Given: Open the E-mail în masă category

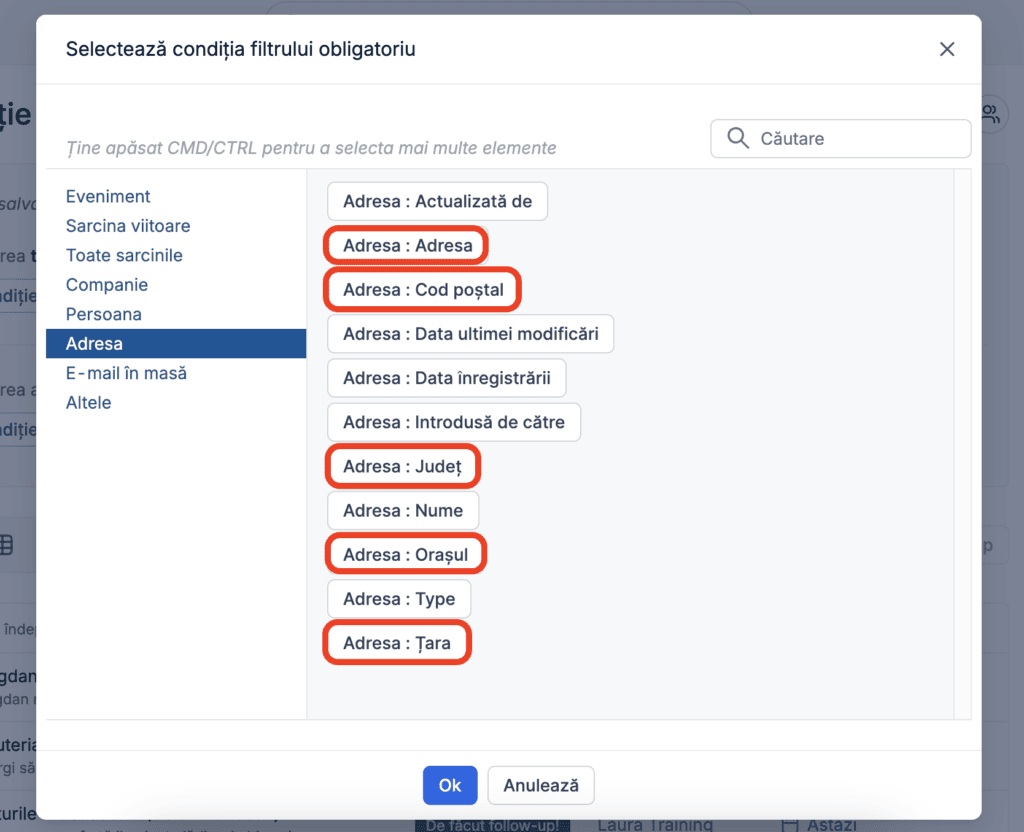Looking at the screenshot, I should [126, 373].
